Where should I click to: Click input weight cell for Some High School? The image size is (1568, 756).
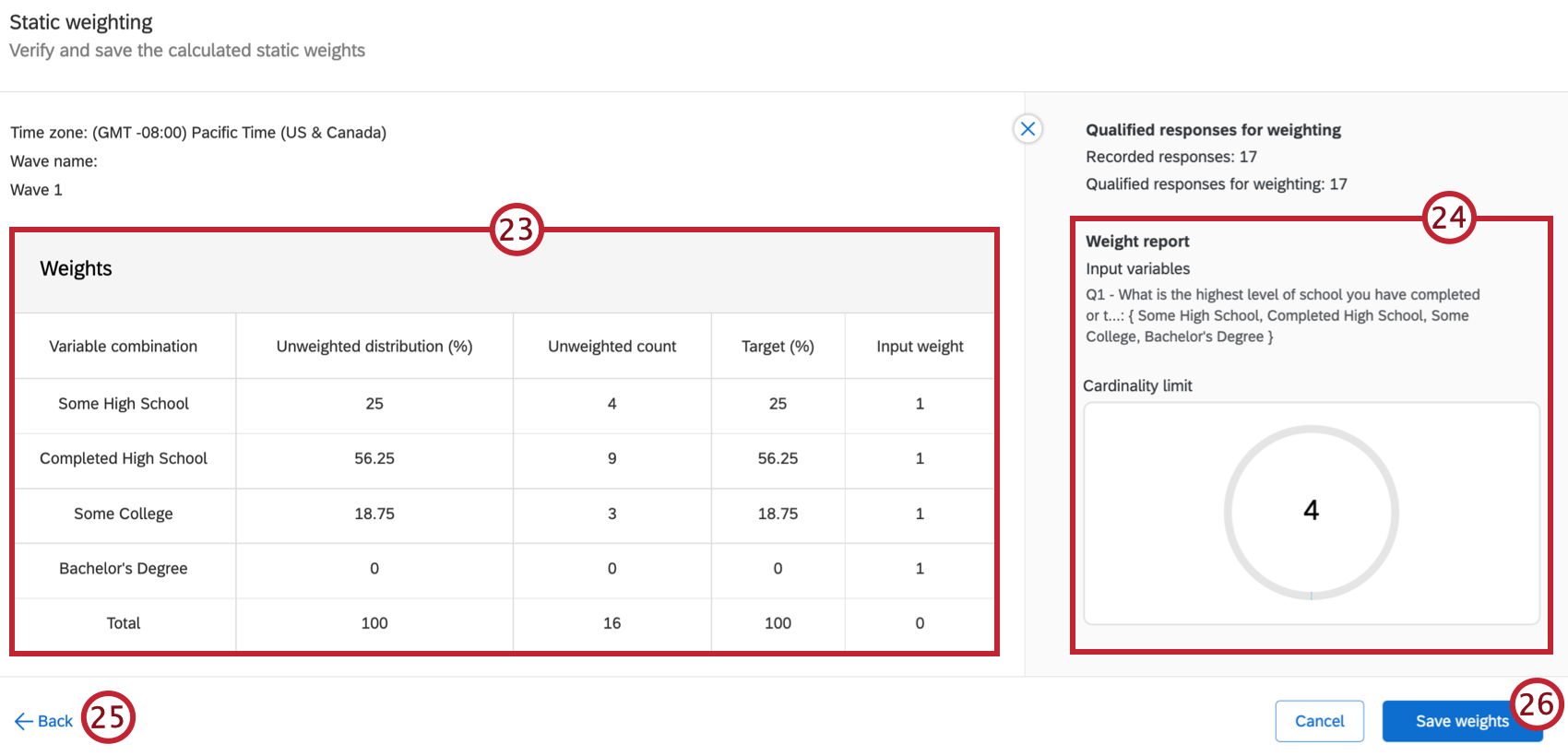[920, 404]
